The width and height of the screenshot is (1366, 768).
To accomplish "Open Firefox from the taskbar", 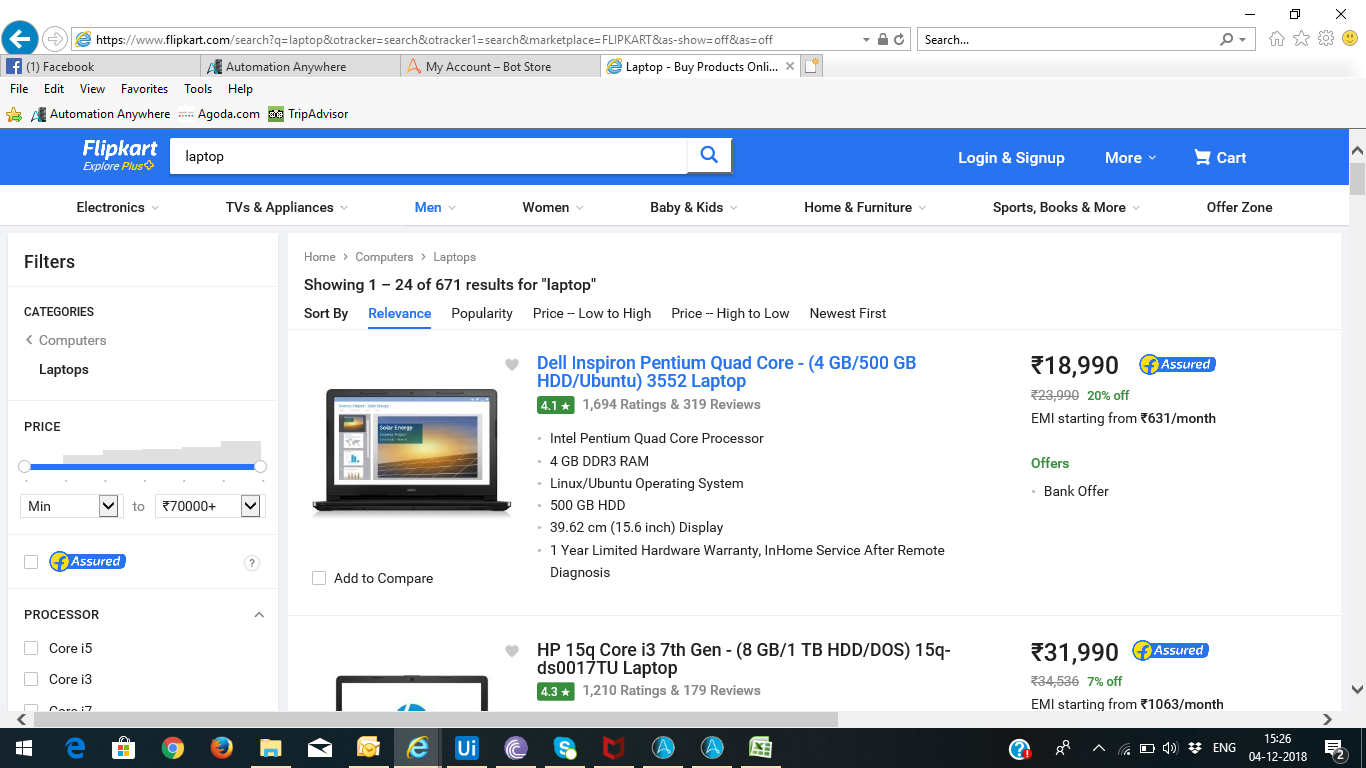I will tap(222, 748).
